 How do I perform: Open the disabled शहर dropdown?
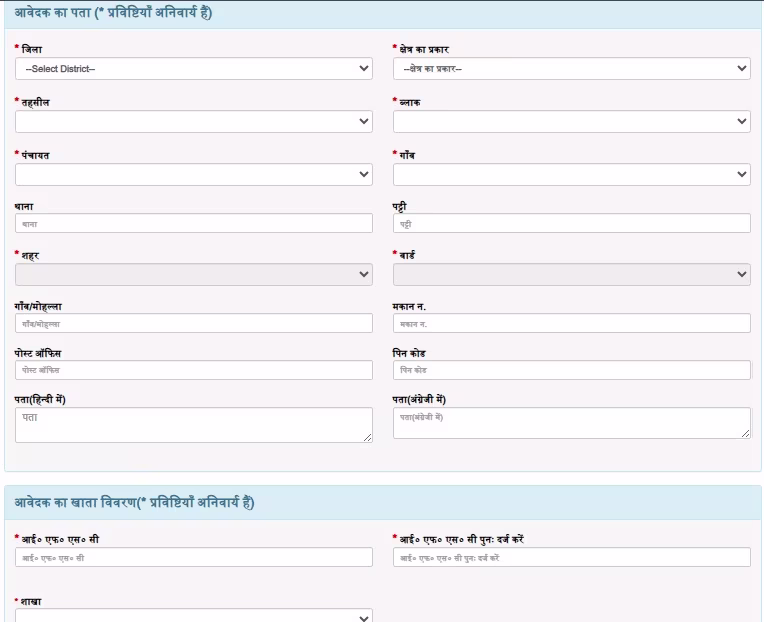coord(193,275)
